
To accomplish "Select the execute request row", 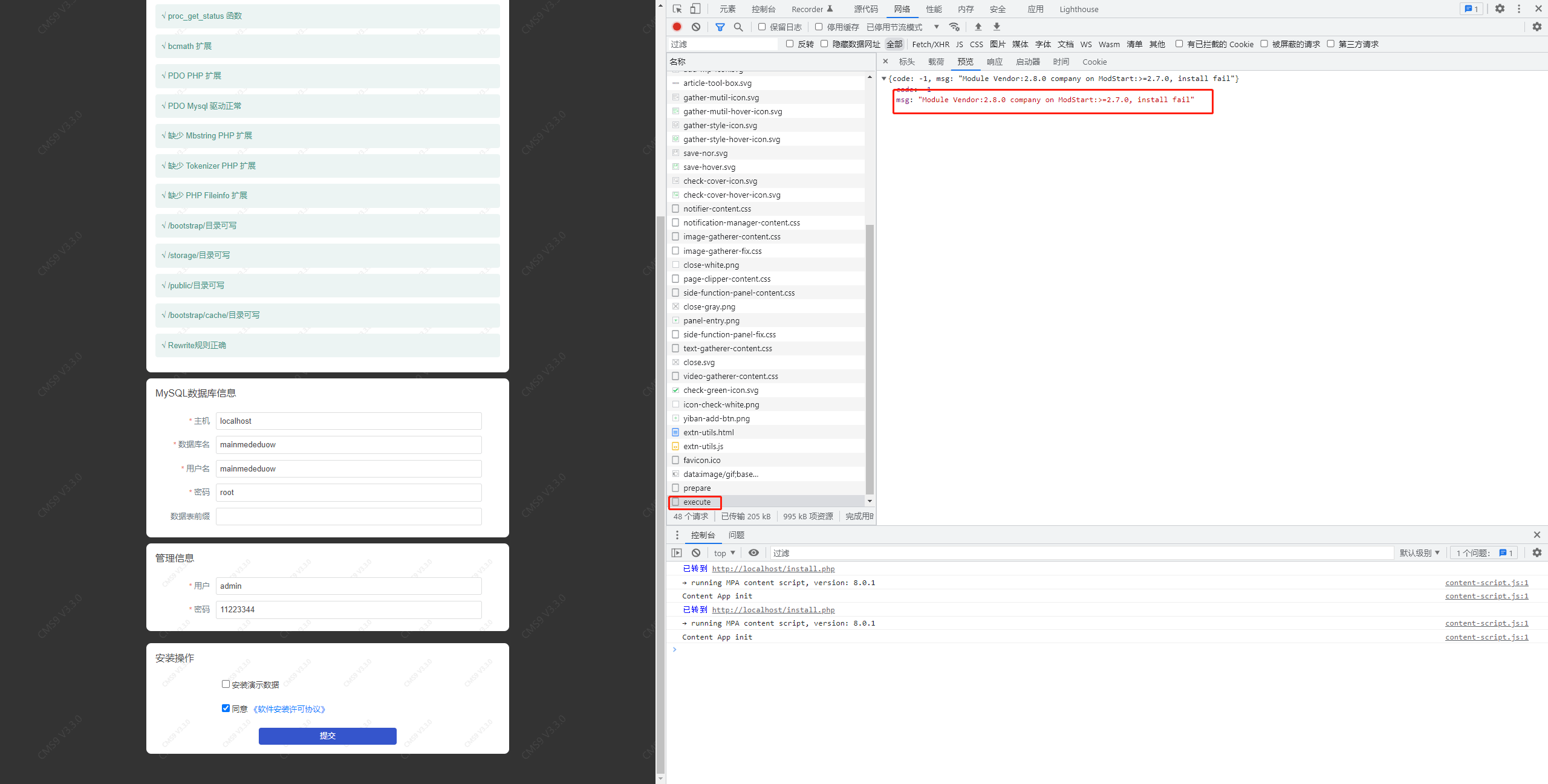I will [x=767, y=502].
